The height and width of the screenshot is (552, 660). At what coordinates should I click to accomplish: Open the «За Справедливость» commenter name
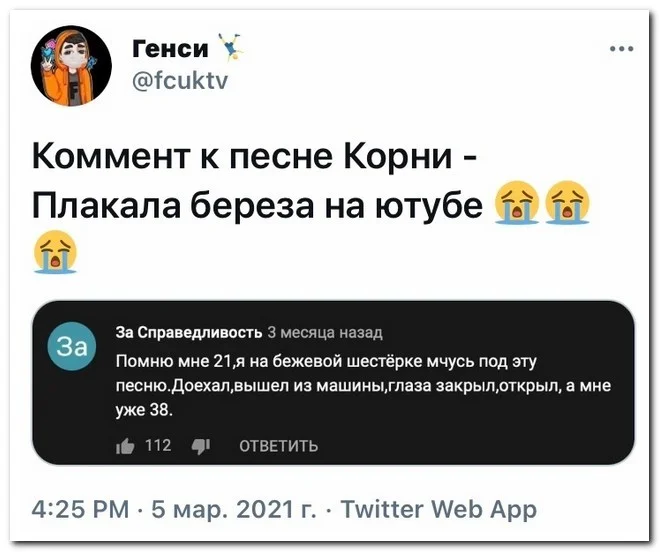click(189, 333)
